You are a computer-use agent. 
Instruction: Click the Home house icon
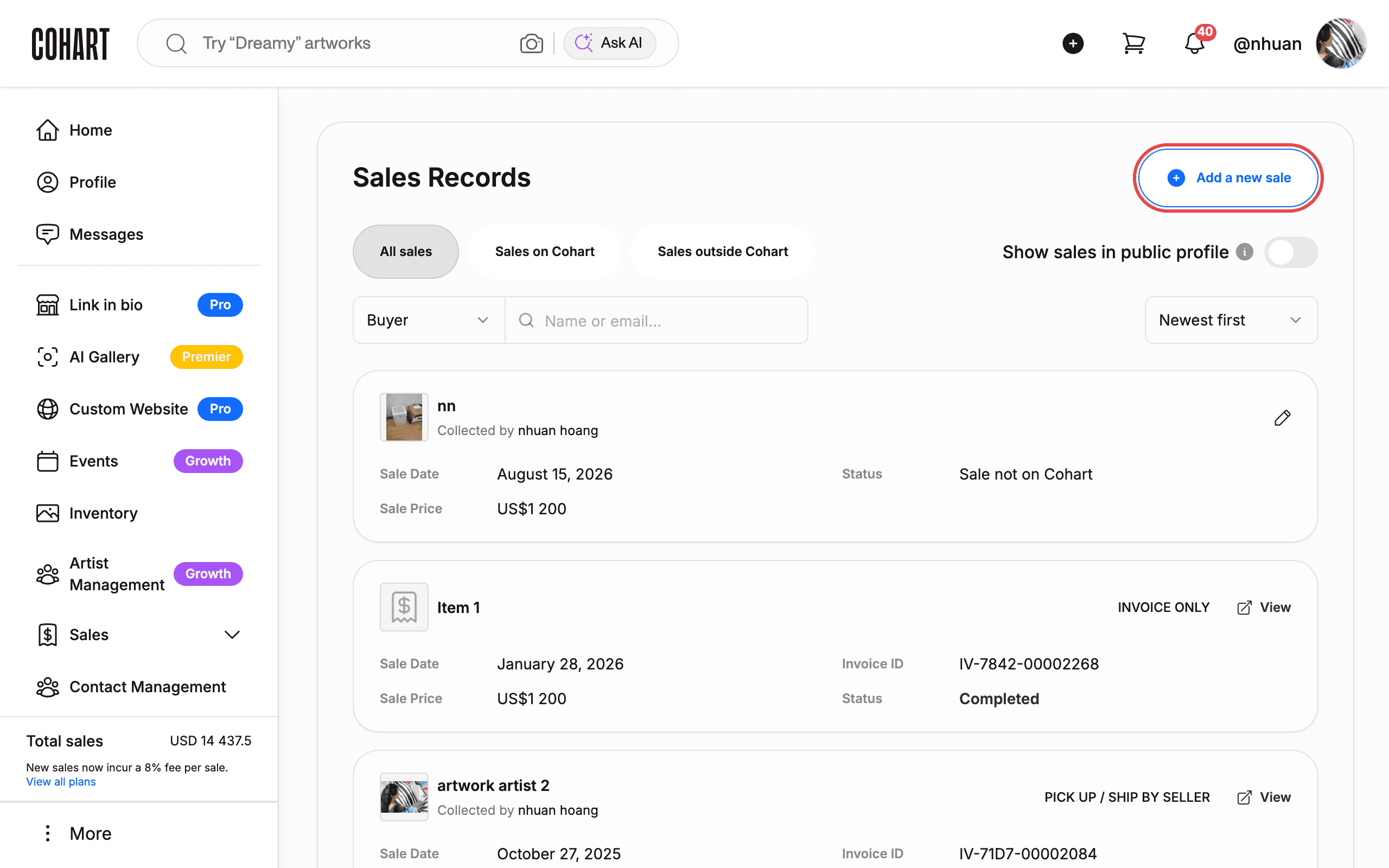[48, 130]
